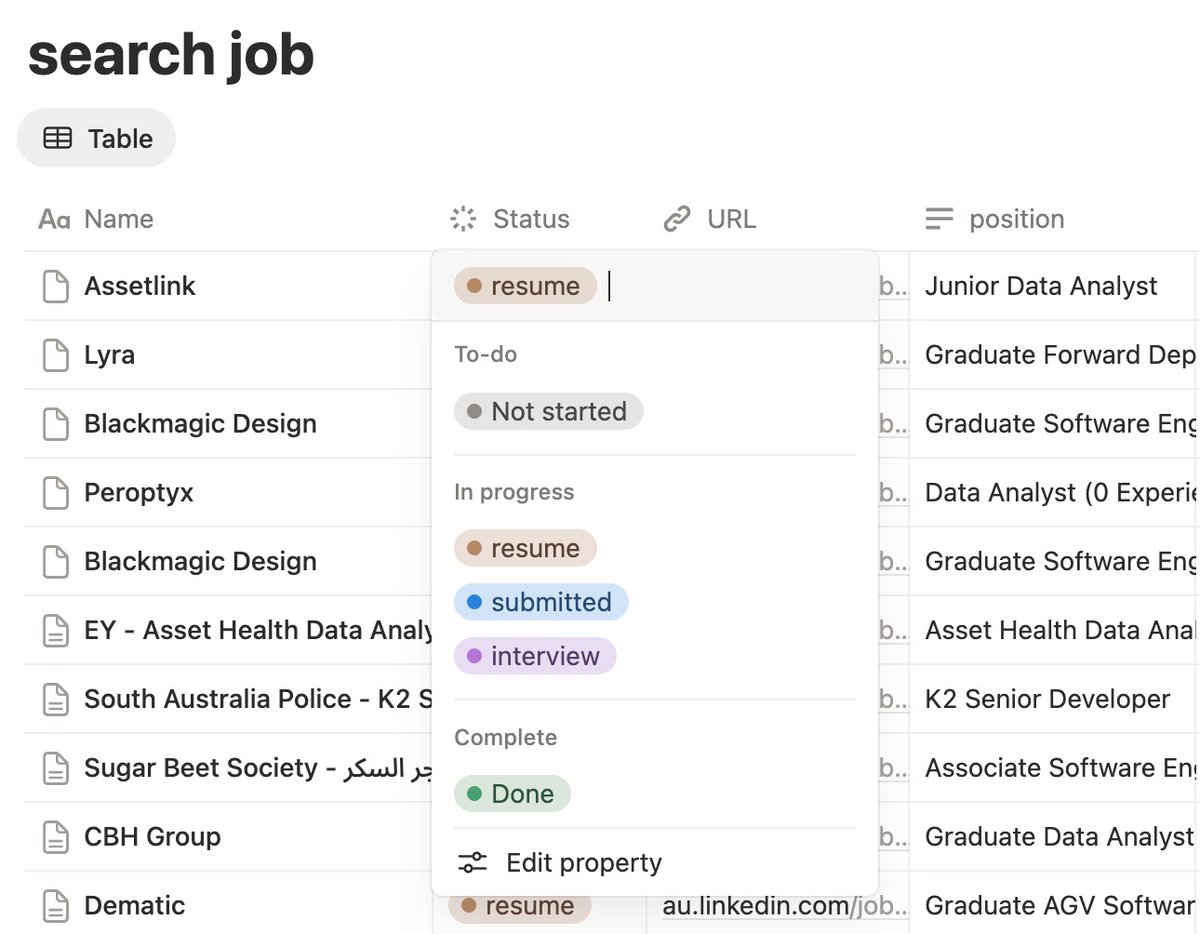
Task: Click the K2 Senior Developer position cell
Action: click(x=1047, y=699)
